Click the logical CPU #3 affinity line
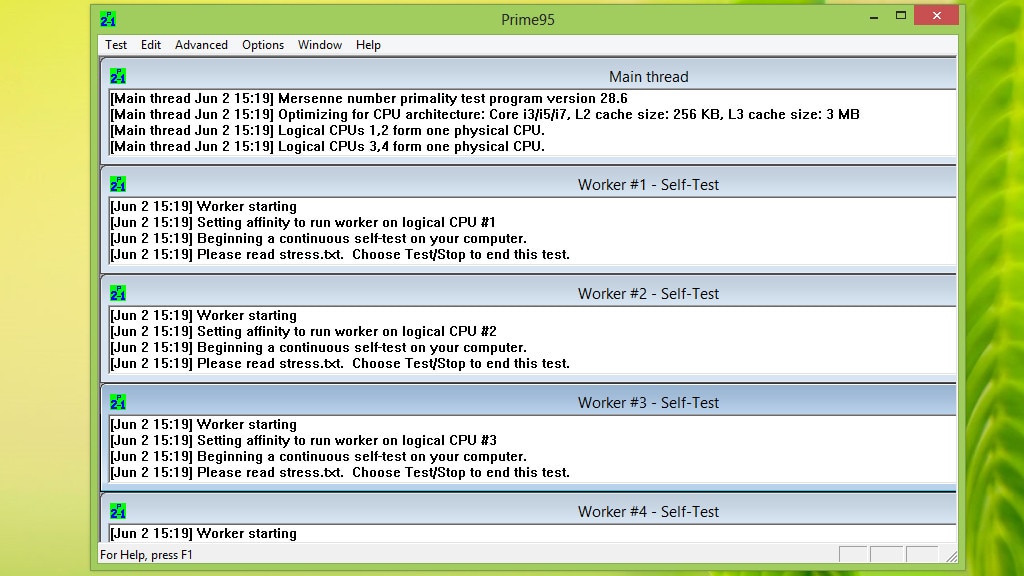The width and height of the screenshot is (1024, 576). (x=303, y=441)
